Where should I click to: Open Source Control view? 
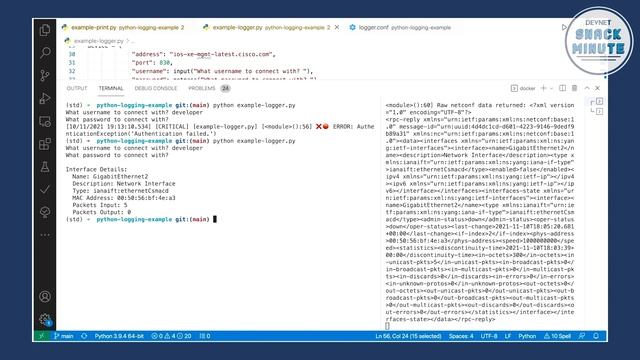[x=45, y=75]
